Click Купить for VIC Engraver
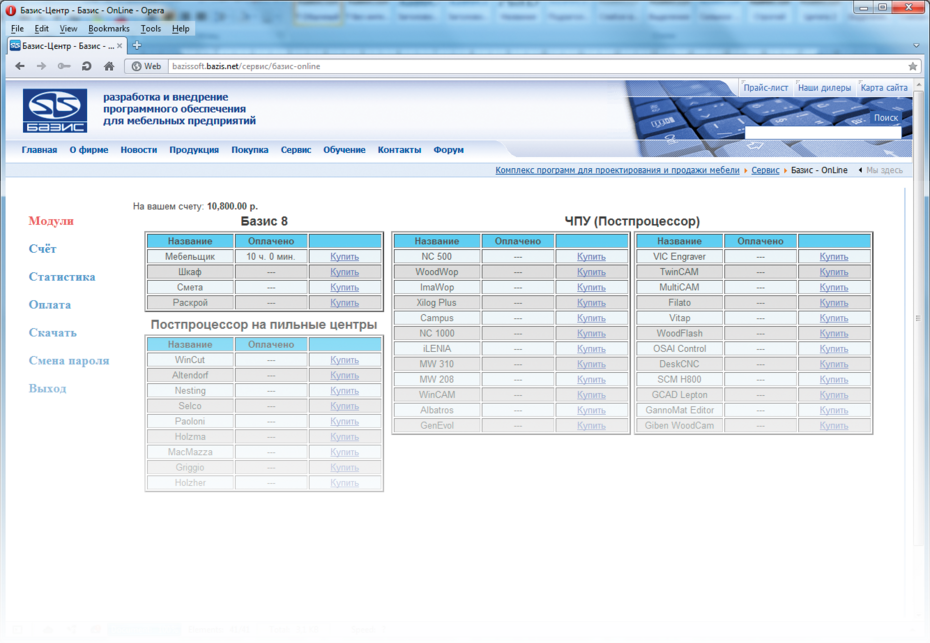The width and height of the screenshot is (930, 643). click(834, 257)
